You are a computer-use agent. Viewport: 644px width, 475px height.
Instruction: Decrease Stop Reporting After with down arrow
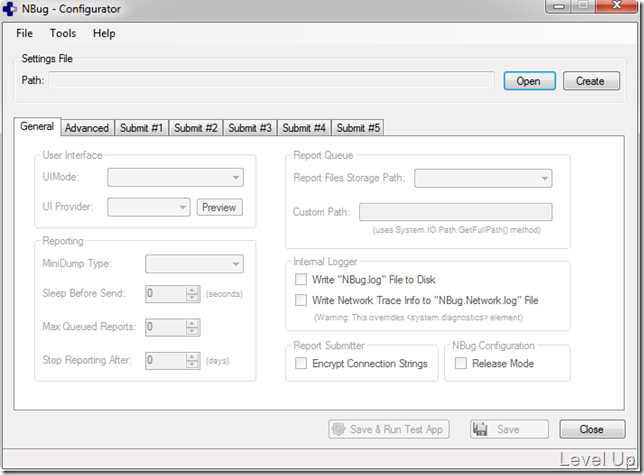tap(192, 365)
